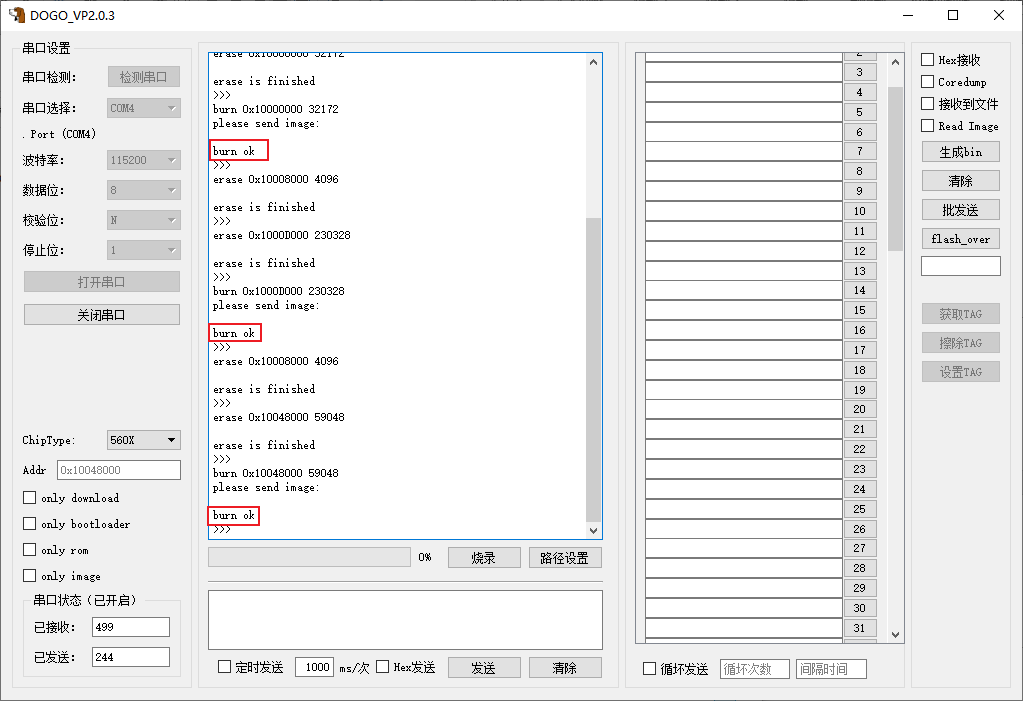Open the 数据位 dropdown showing 8

[144, 190]
